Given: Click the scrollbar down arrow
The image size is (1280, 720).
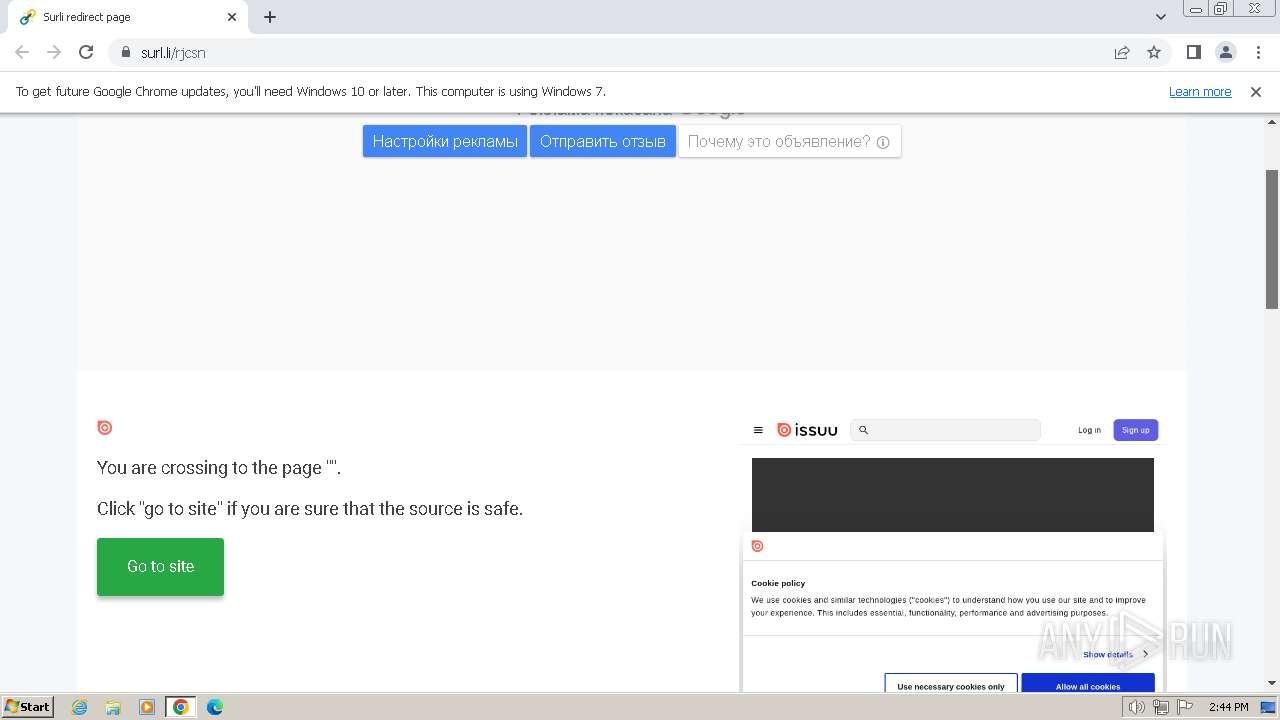Looking at the screenshot, I should [x=1272, y=683].
